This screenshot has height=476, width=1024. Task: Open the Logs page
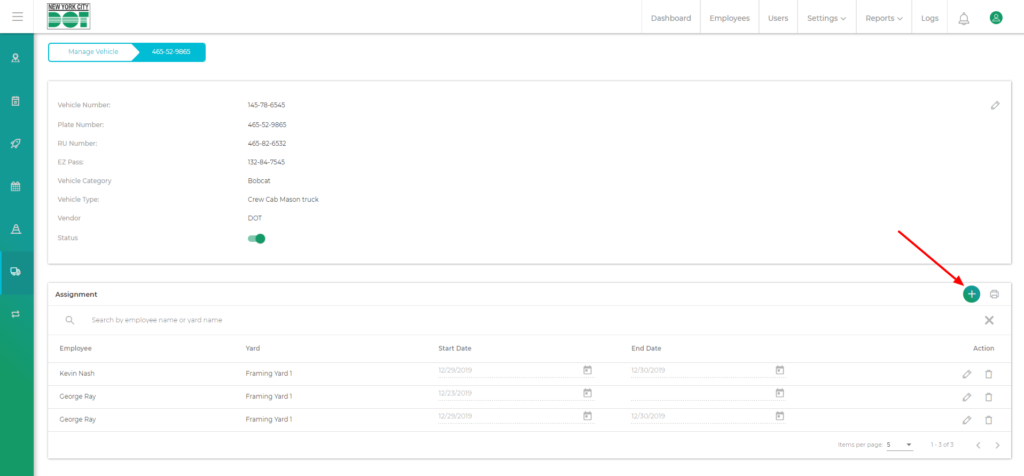tap(929, 18)
